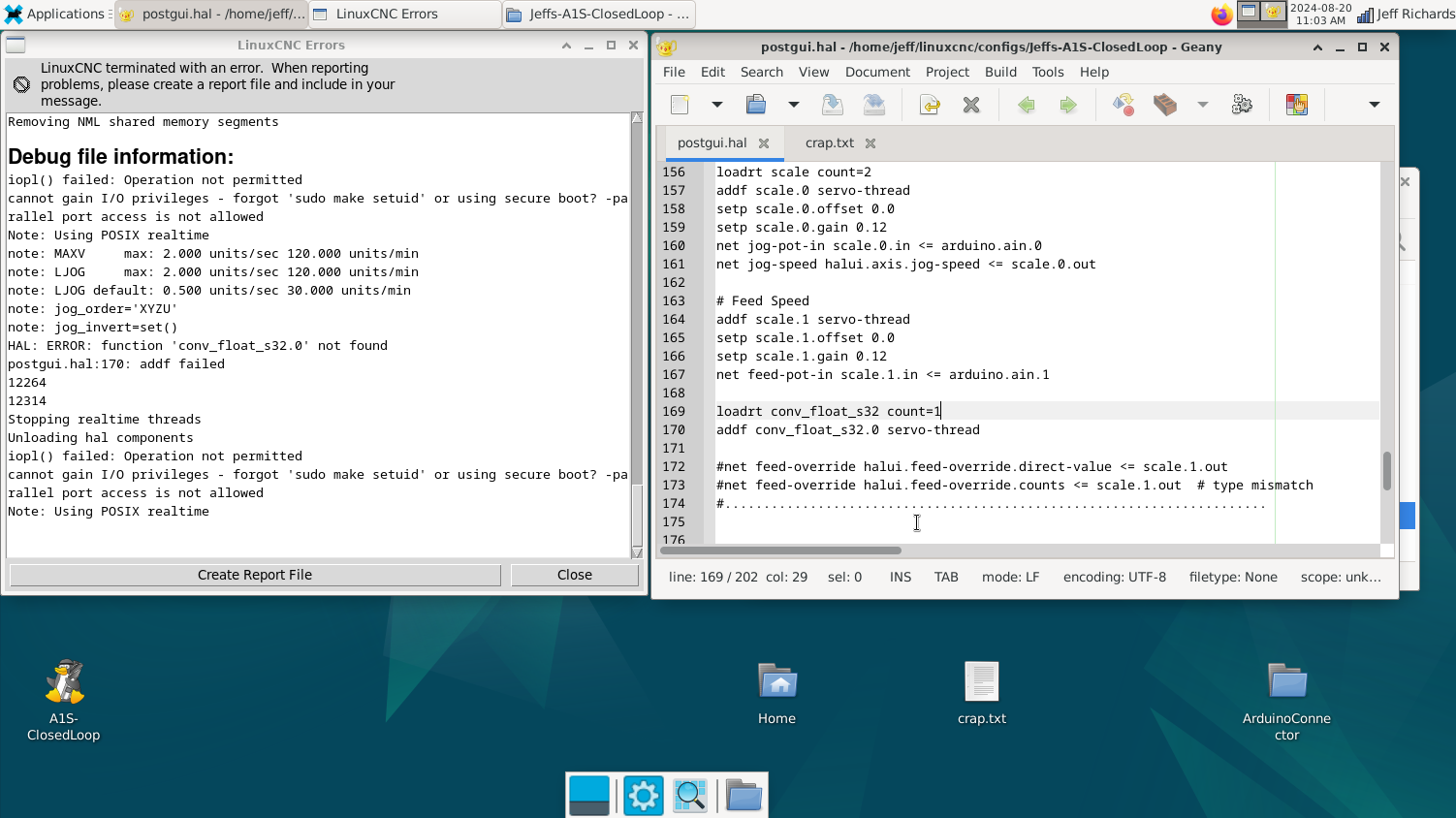
Task: Select the A1S-ClosedLoop desktop launcher
Action: pyautogui.click(x=64, y=700)
